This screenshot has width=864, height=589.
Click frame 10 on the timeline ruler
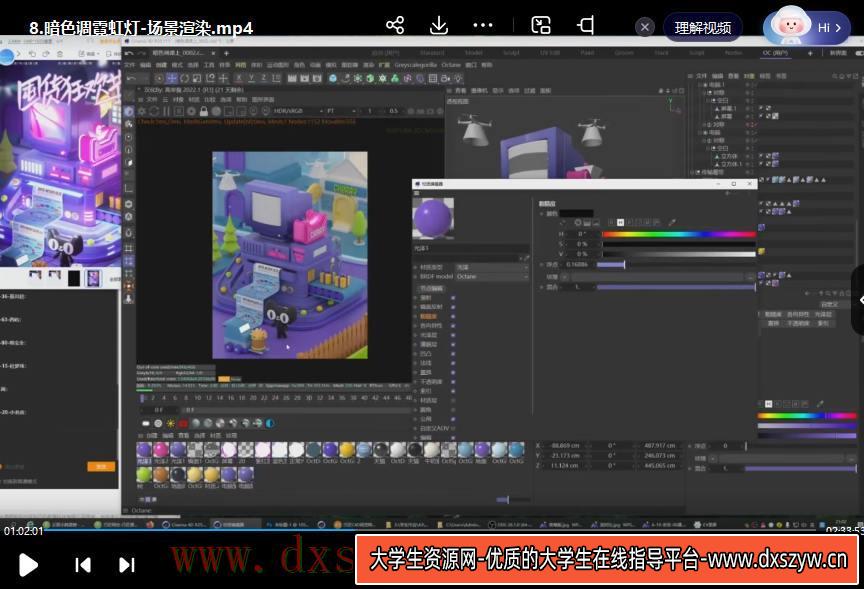pyautogui.click(x=197, y=397)
